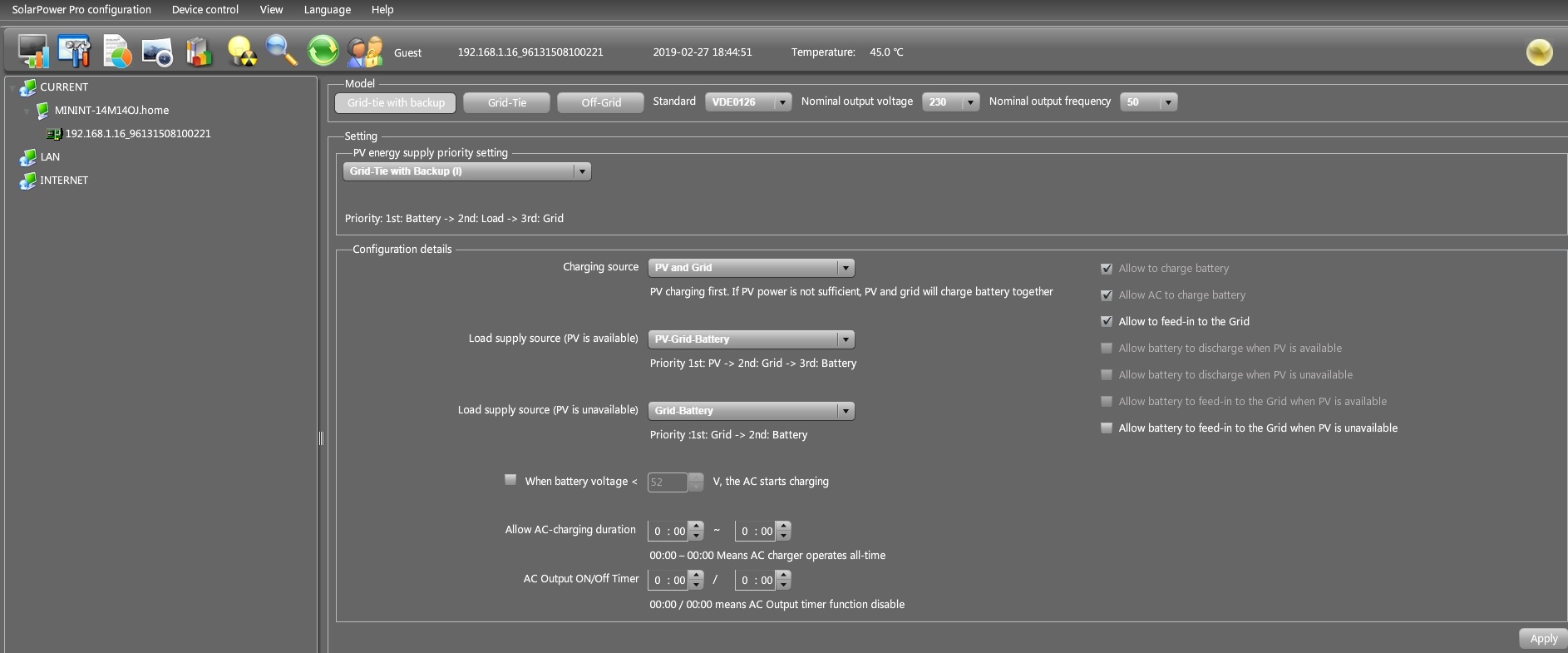Open the hammer and wrench settings icon
1568x653 pixels.
[x=74, y=51]
